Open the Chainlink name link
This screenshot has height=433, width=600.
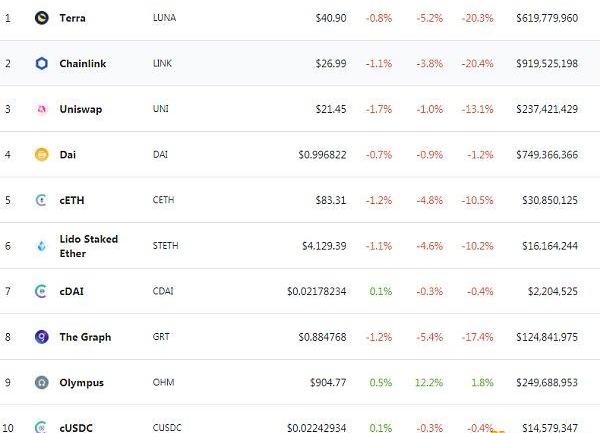click(83, 64)
